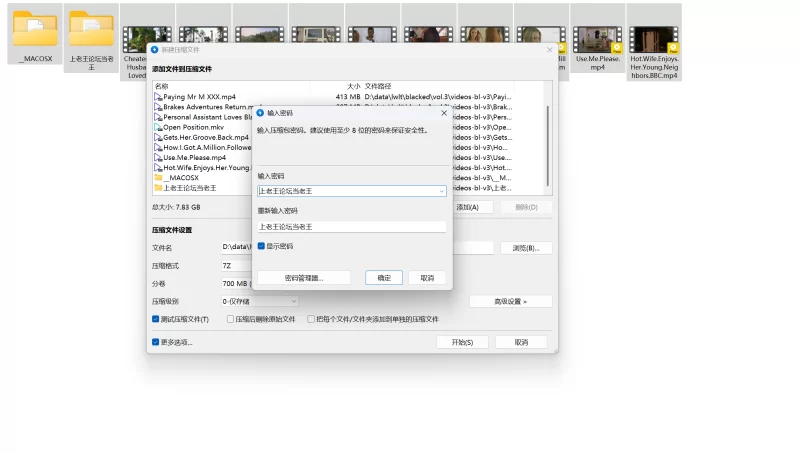Image resolution: width=800 pixels, height=453 pixels.
Task: Select the __MACOSX row name in the list
Action: click(181, 178)
